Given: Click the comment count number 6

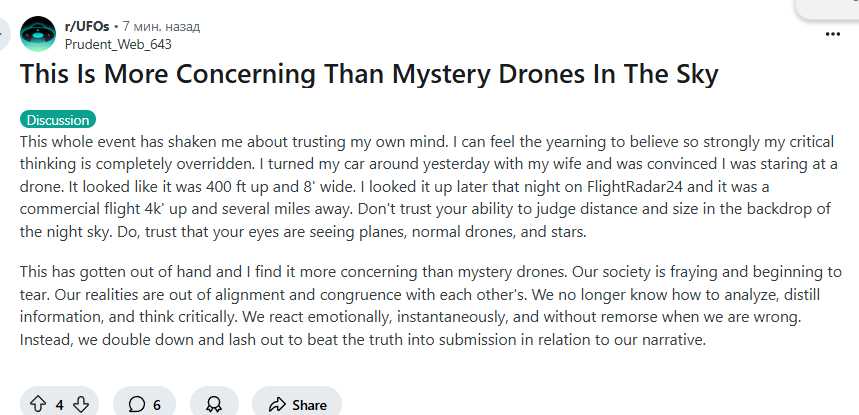Looking at the screenshot, I should [x=157, y=405].
